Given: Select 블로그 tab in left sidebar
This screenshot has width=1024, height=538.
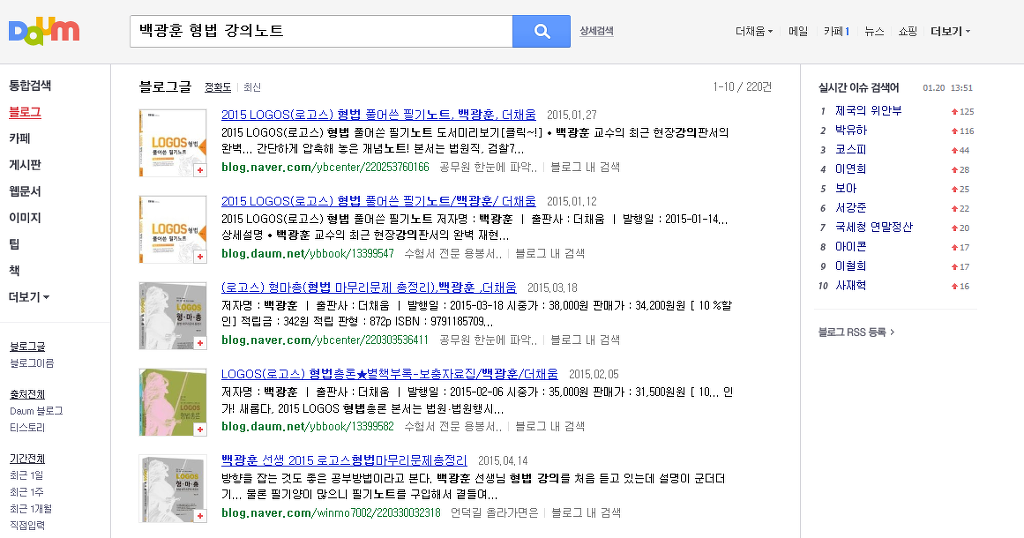Looking at the screenshot, I should pyautogui.click(x=25, y=112).
